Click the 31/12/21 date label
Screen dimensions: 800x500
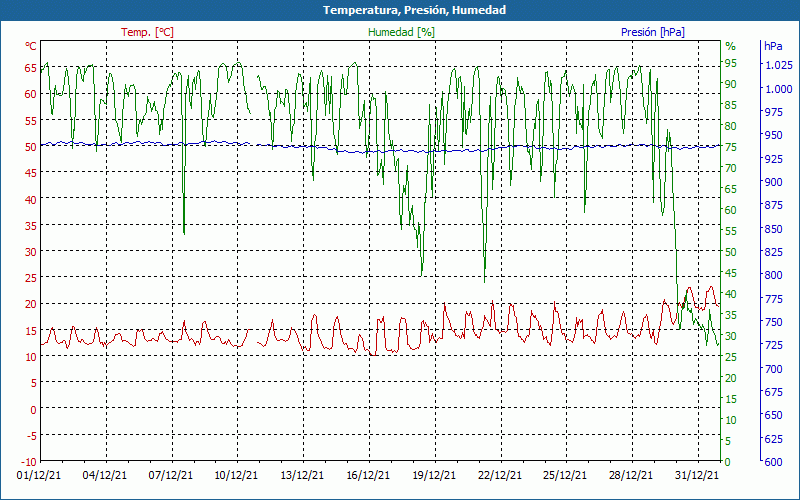697,475
